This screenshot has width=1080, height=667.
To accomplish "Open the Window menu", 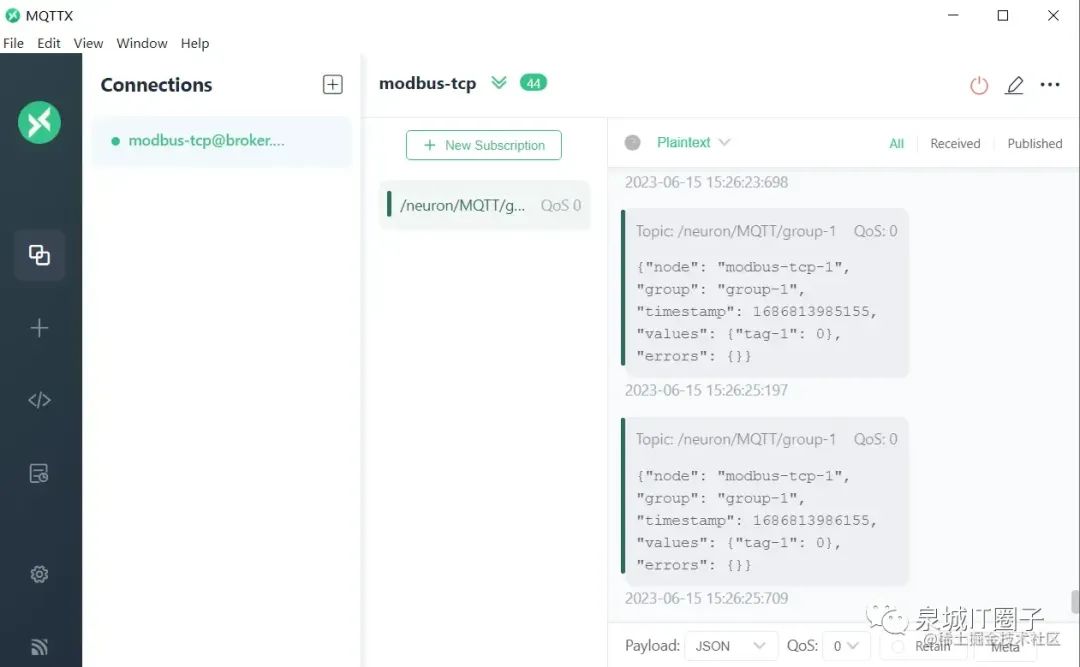I will [142, 43].
